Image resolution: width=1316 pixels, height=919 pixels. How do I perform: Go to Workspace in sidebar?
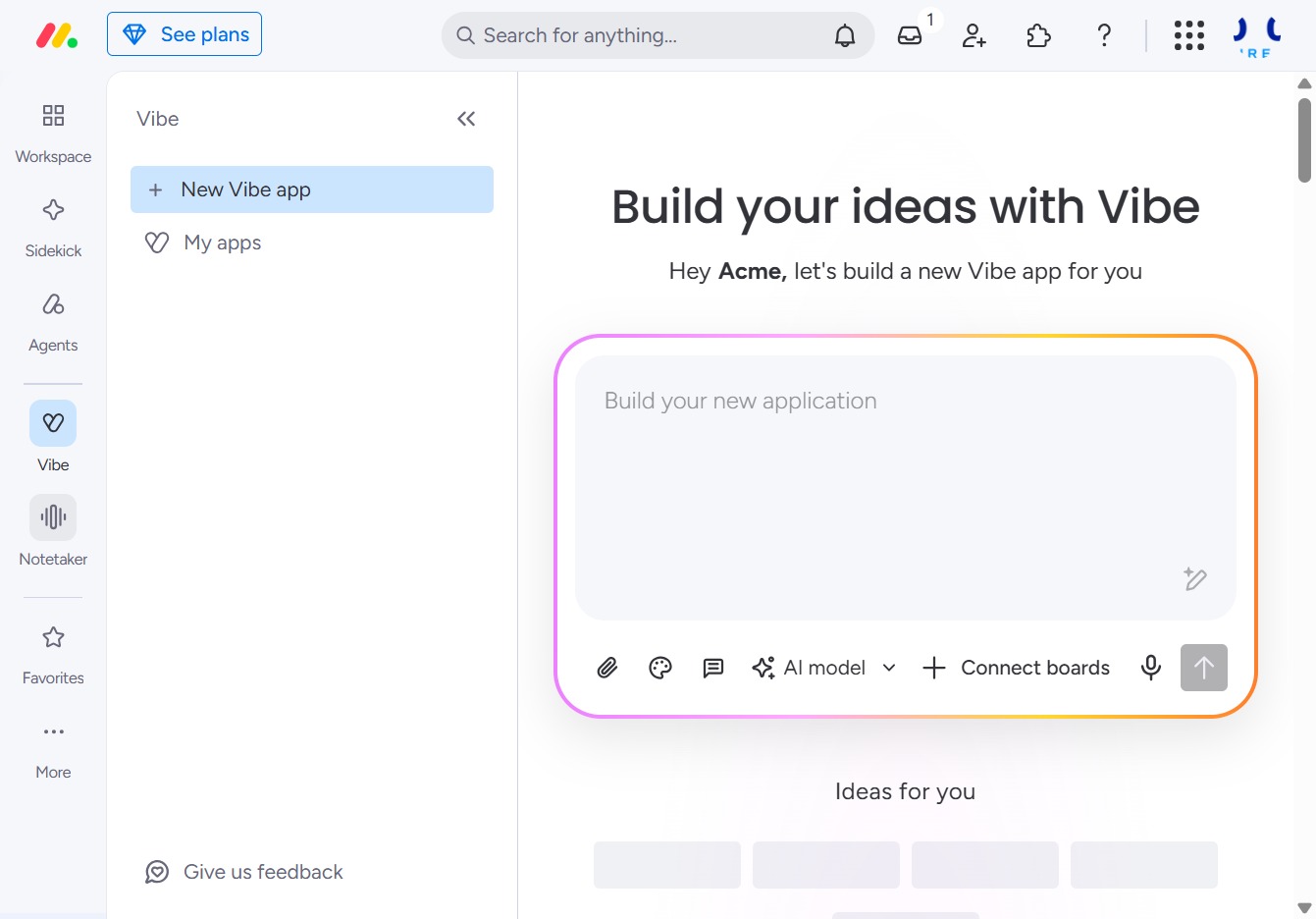tap(53, 134)
